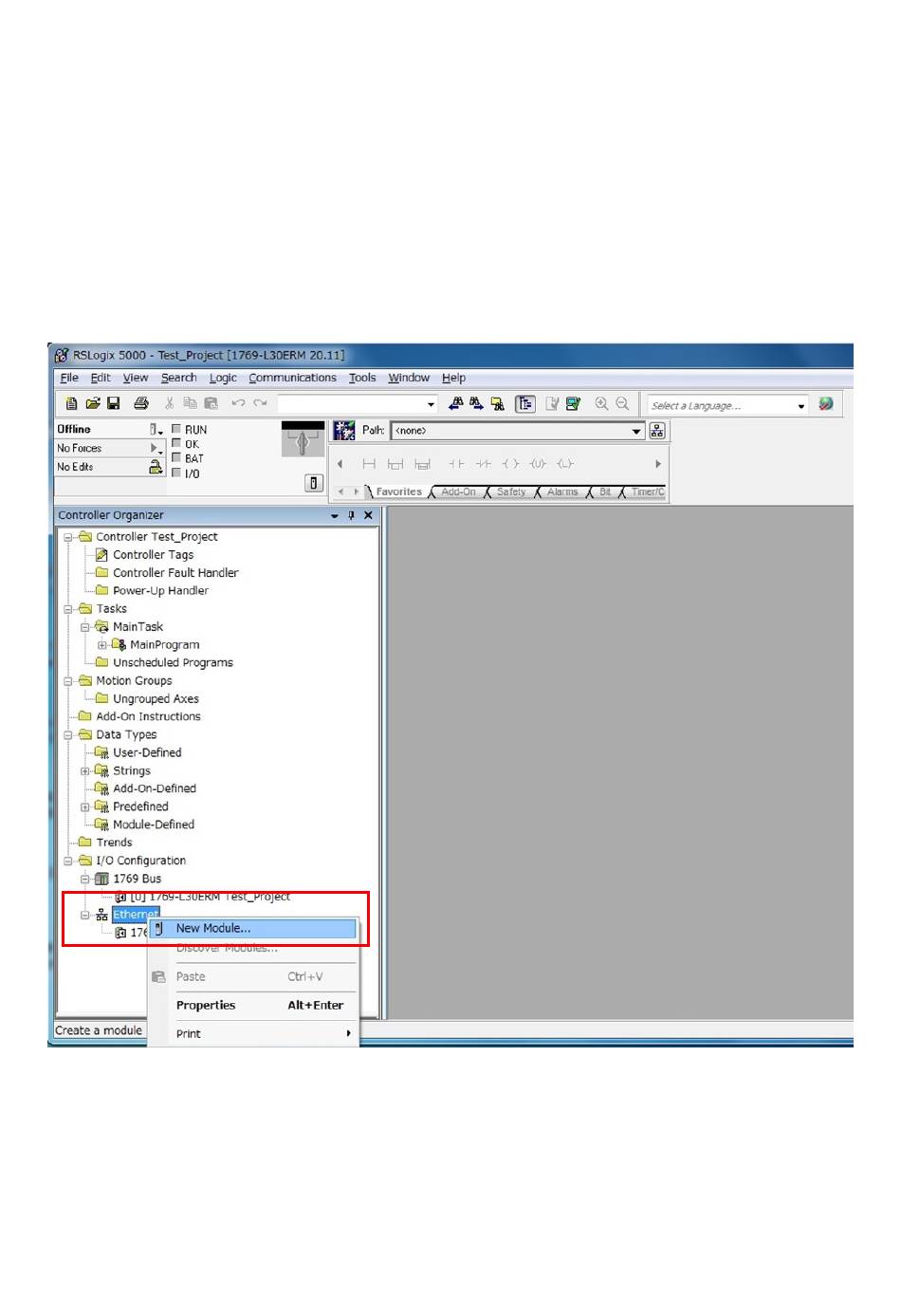
Task: Expand the Predefined data types node
Action: [x=85, y=807]
